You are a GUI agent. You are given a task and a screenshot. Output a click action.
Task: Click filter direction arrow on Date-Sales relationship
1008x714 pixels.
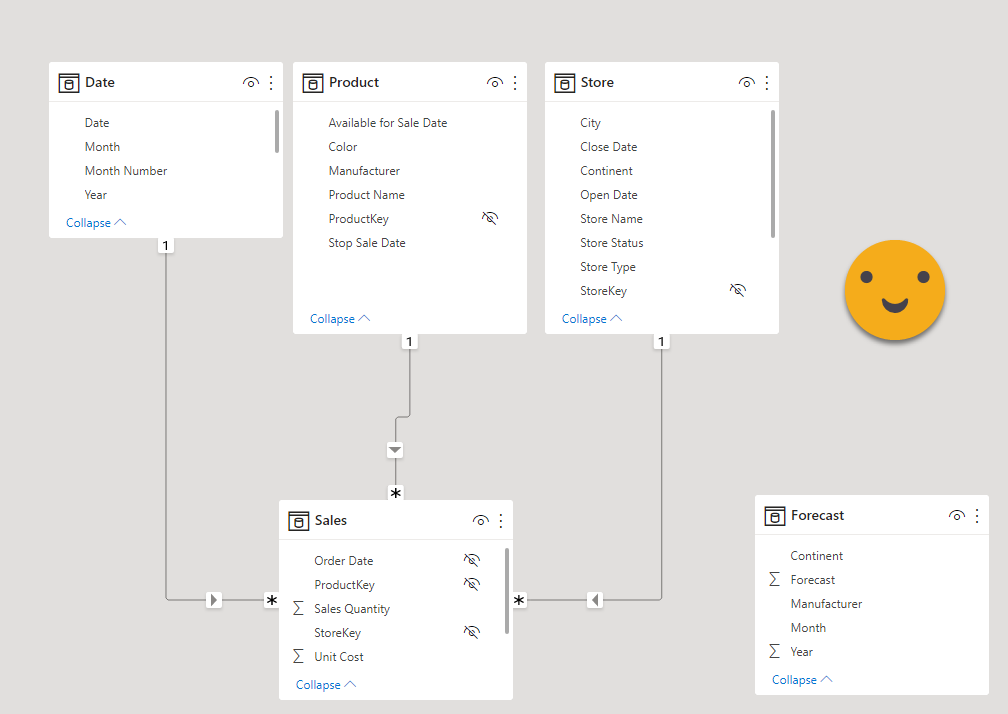click(214, 600)
